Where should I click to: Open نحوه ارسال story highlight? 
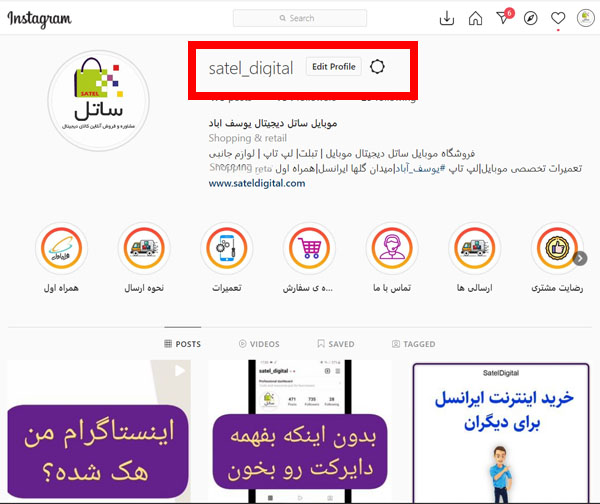click(144, 248)
